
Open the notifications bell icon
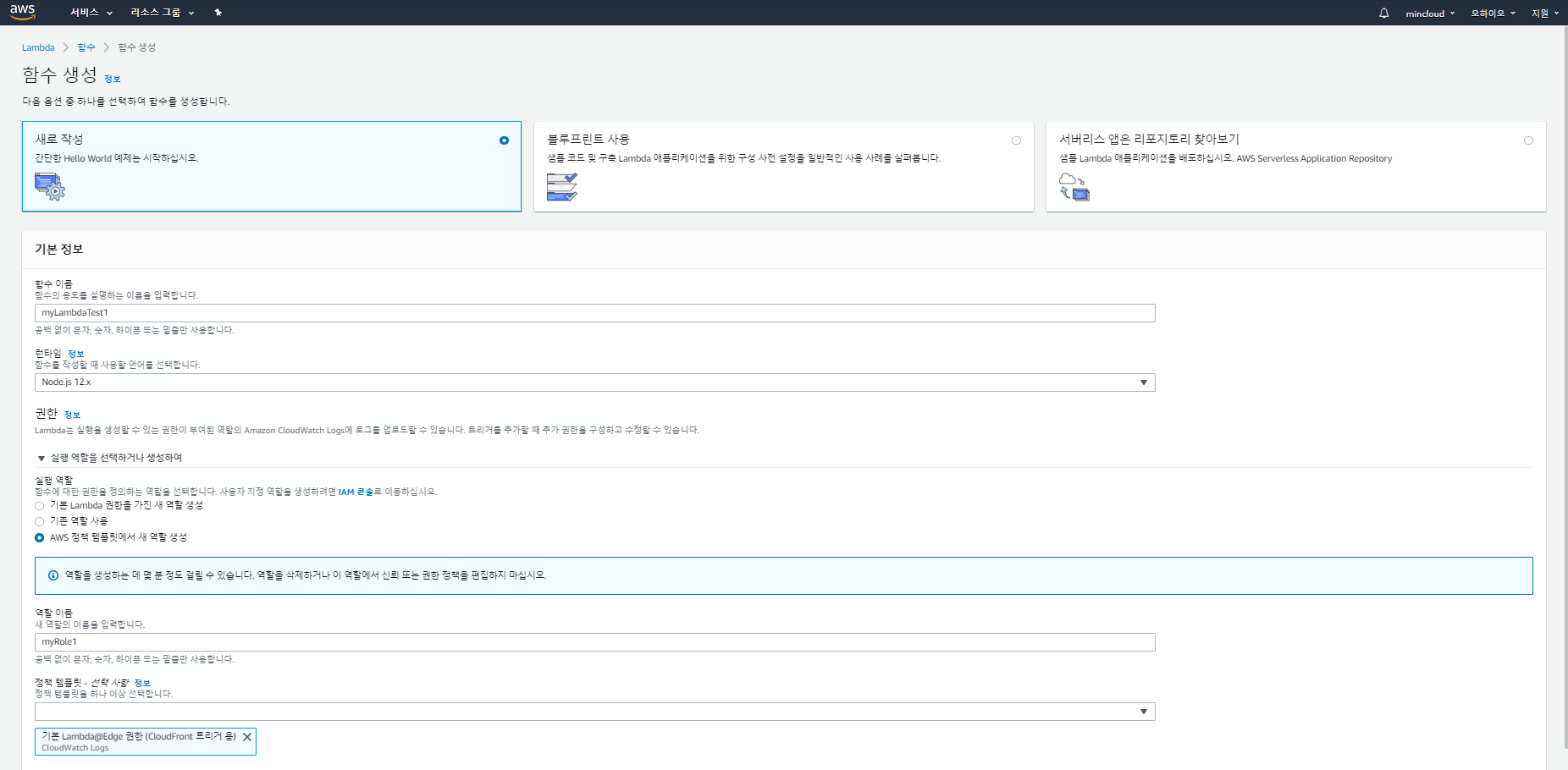pyautogui.click(x=1384, y=13)
